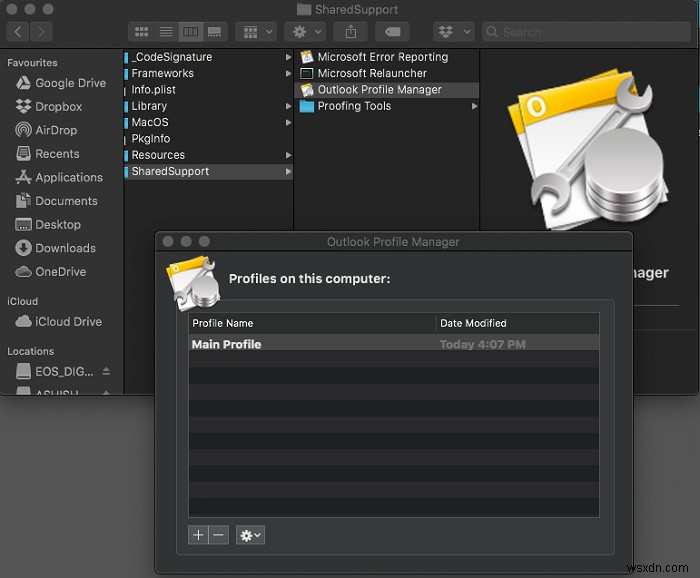Open Downloads in the Finder sidebar
700x578 pixels.
point(65,248)
